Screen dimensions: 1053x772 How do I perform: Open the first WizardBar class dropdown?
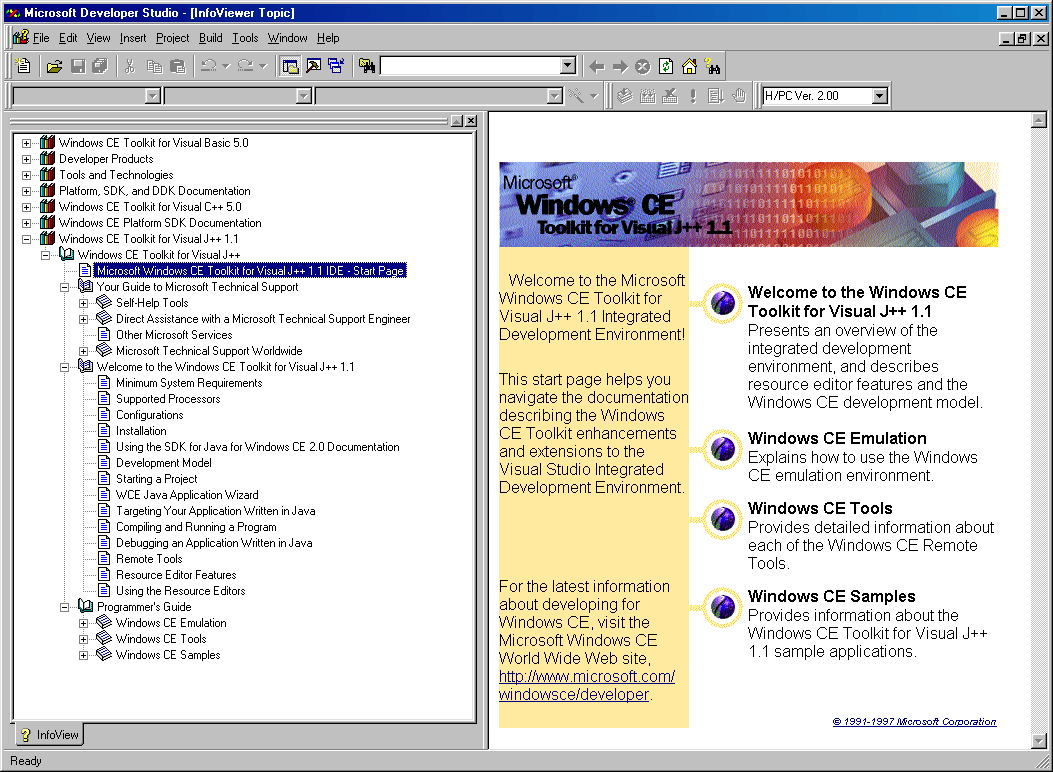pyautogui.click(x=153, y=96)
